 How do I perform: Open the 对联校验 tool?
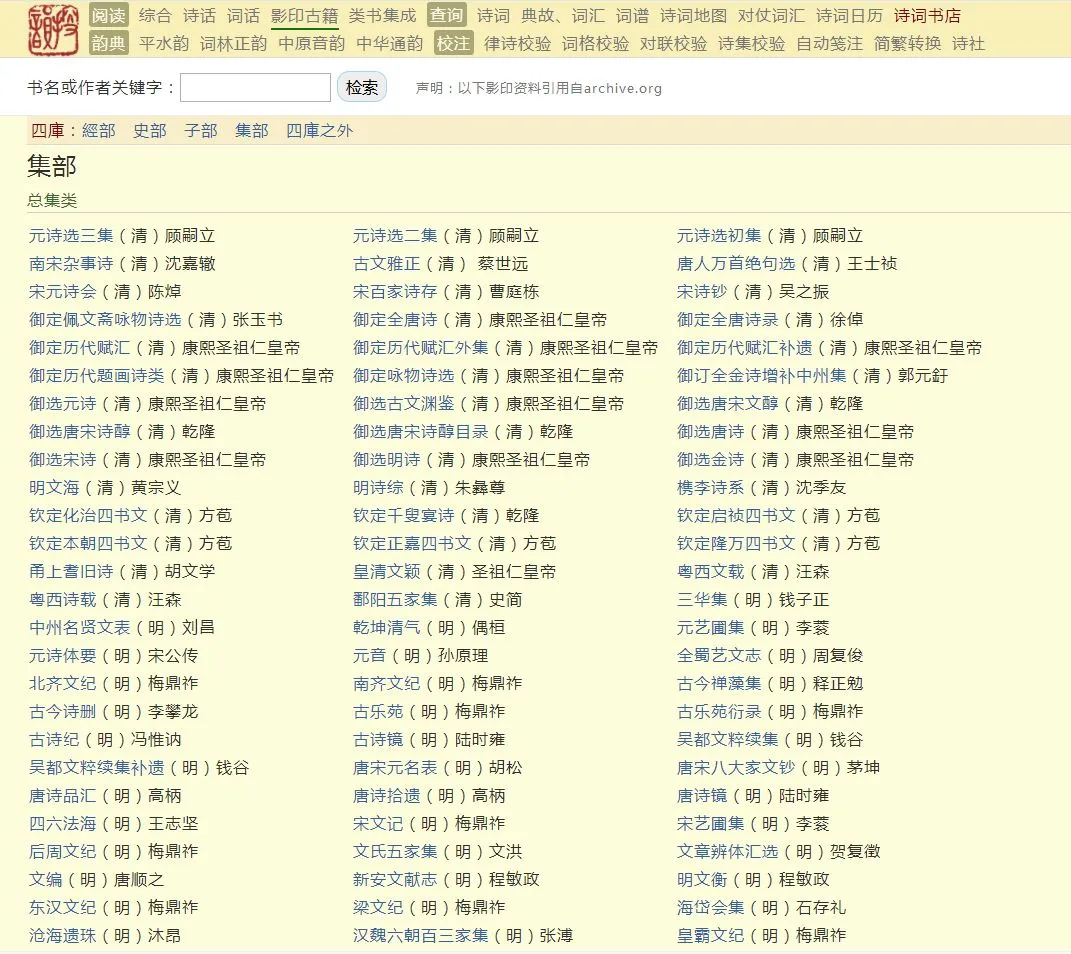tap(673, 43)
